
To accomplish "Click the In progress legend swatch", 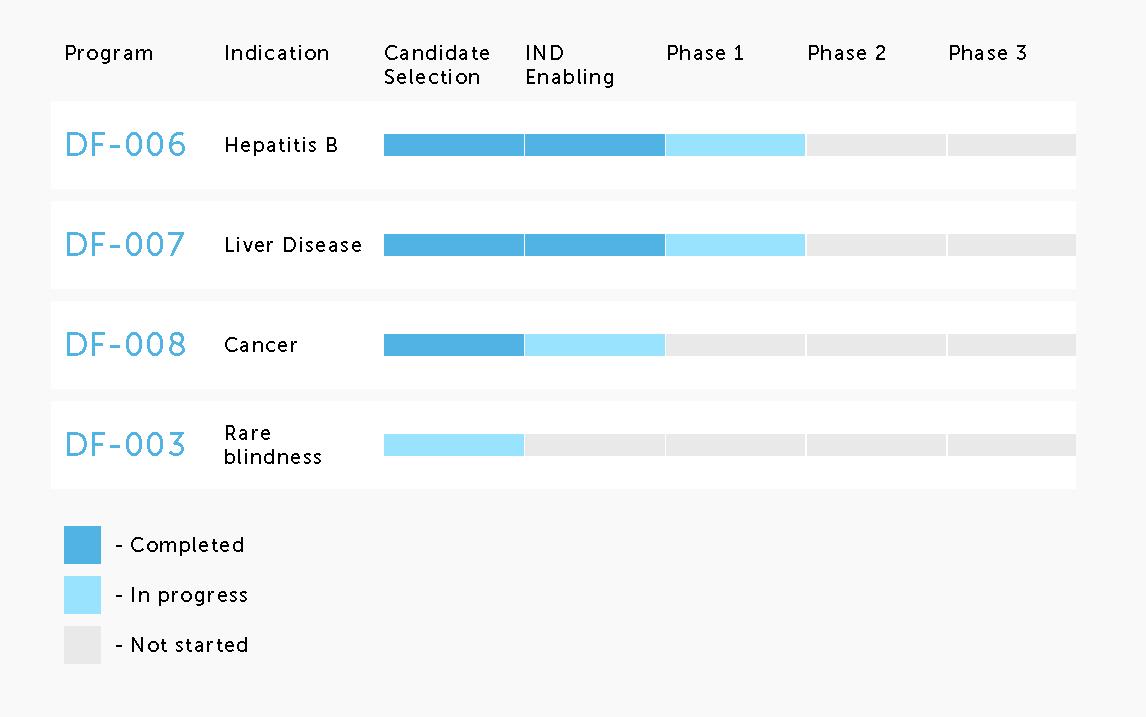I will pos(82,595).
